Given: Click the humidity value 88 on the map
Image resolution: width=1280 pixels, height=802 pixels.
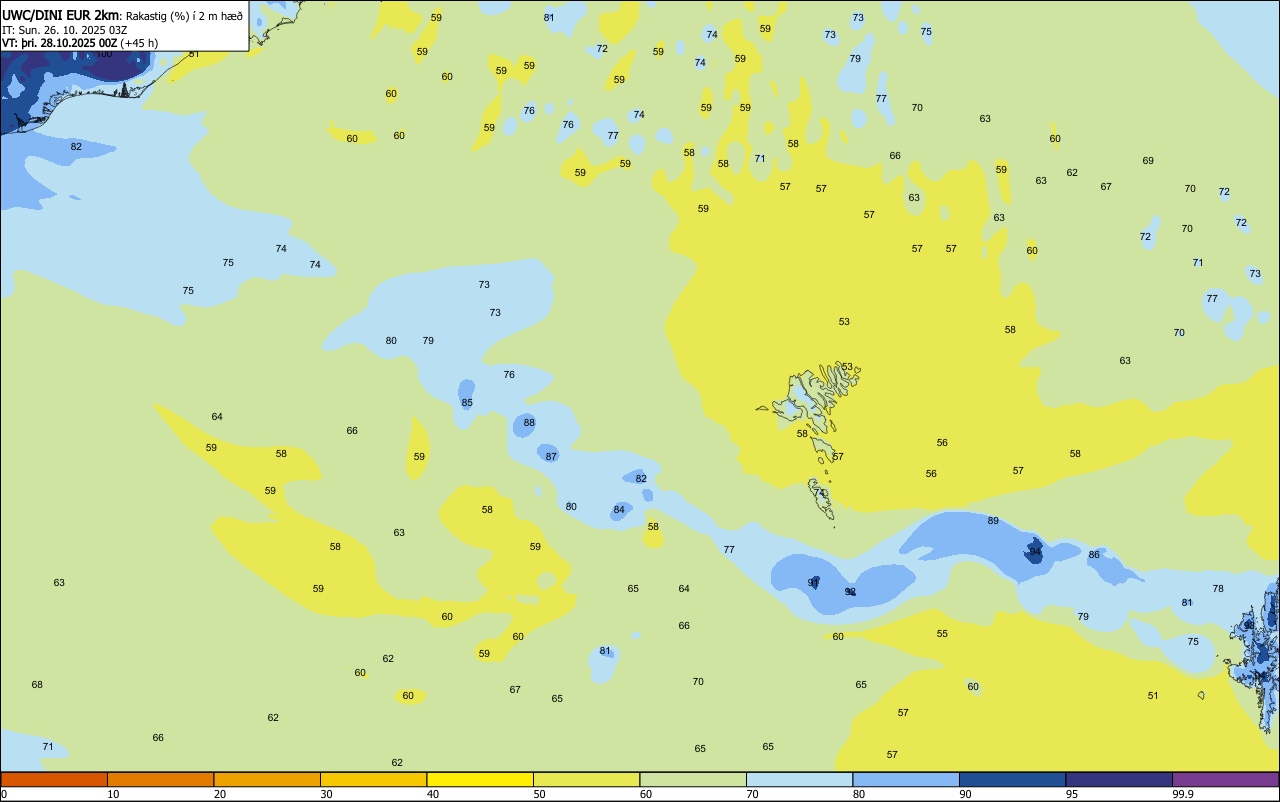Looking at the screenshot, I should (529, 423).
